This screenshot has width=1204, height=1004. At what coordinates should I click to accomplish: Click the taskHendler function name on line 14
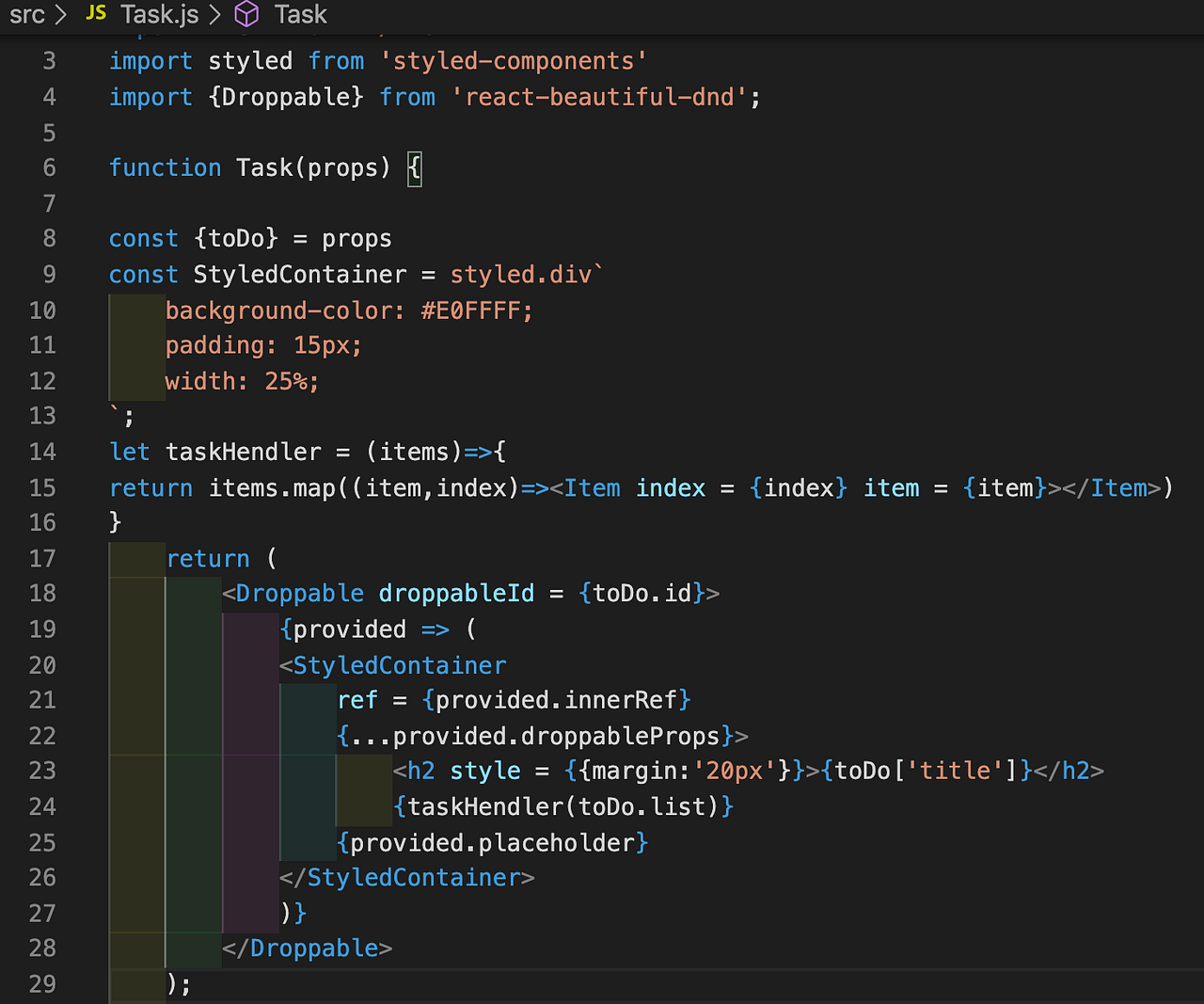[244, 452]
